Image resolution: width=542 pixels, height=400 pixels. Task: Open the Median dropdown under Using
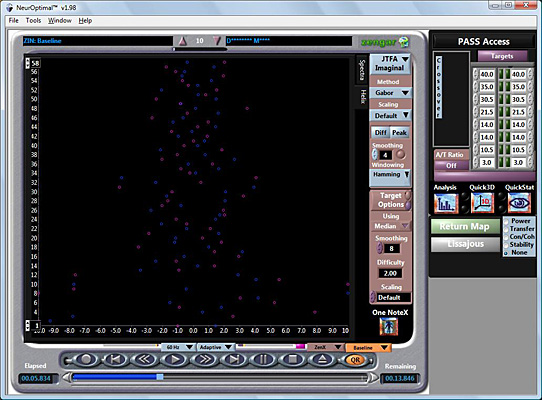391,226
